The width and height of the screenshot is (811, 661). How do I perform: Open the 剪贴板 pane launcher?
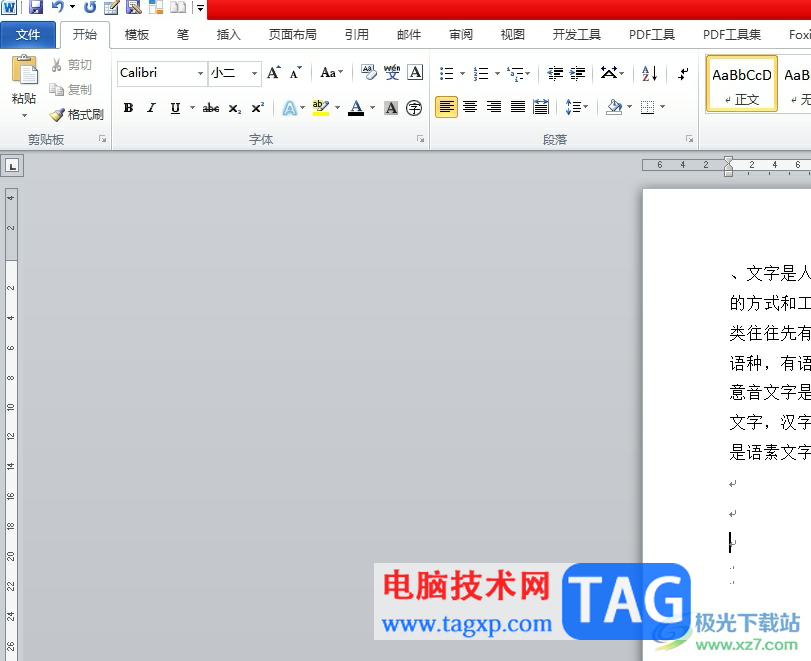102,139
